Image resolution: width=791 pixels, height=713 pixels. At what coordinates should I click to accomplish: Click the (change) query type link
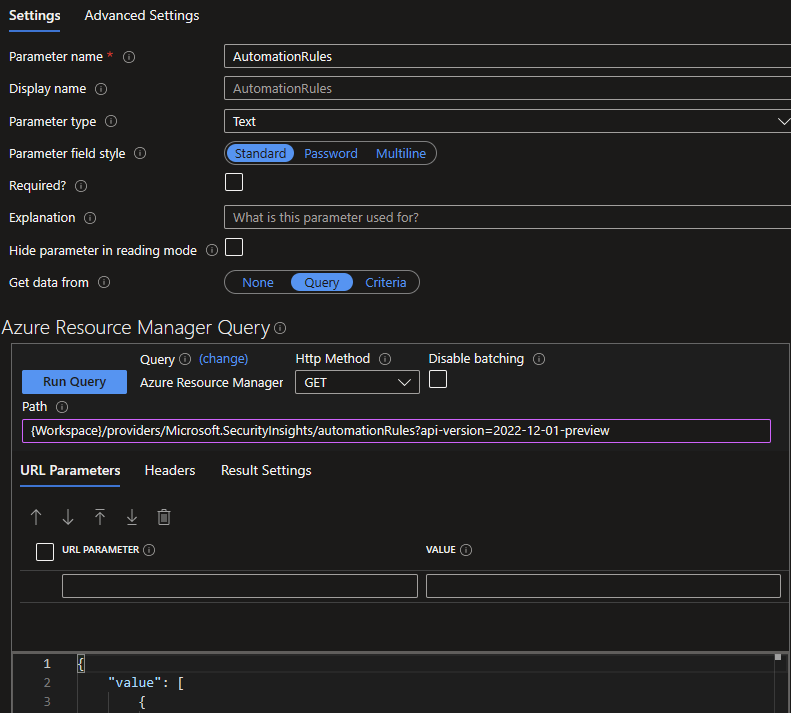point(223,359)
